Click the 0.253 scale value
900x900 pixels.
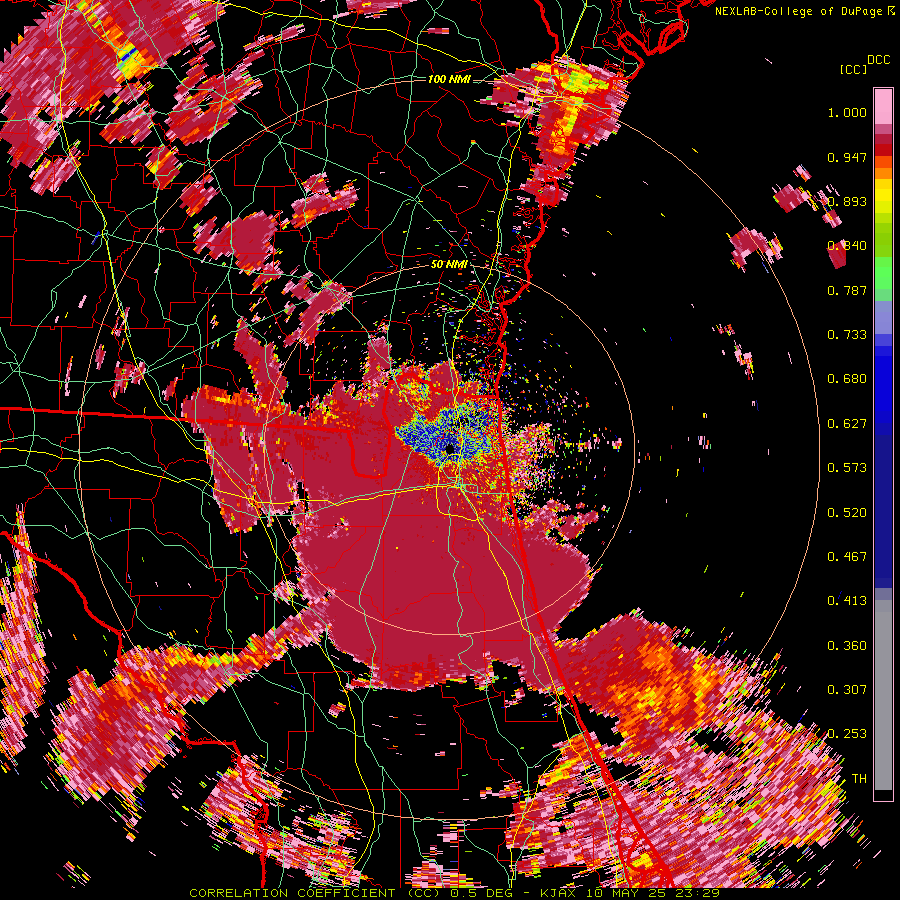click(847, 734)
